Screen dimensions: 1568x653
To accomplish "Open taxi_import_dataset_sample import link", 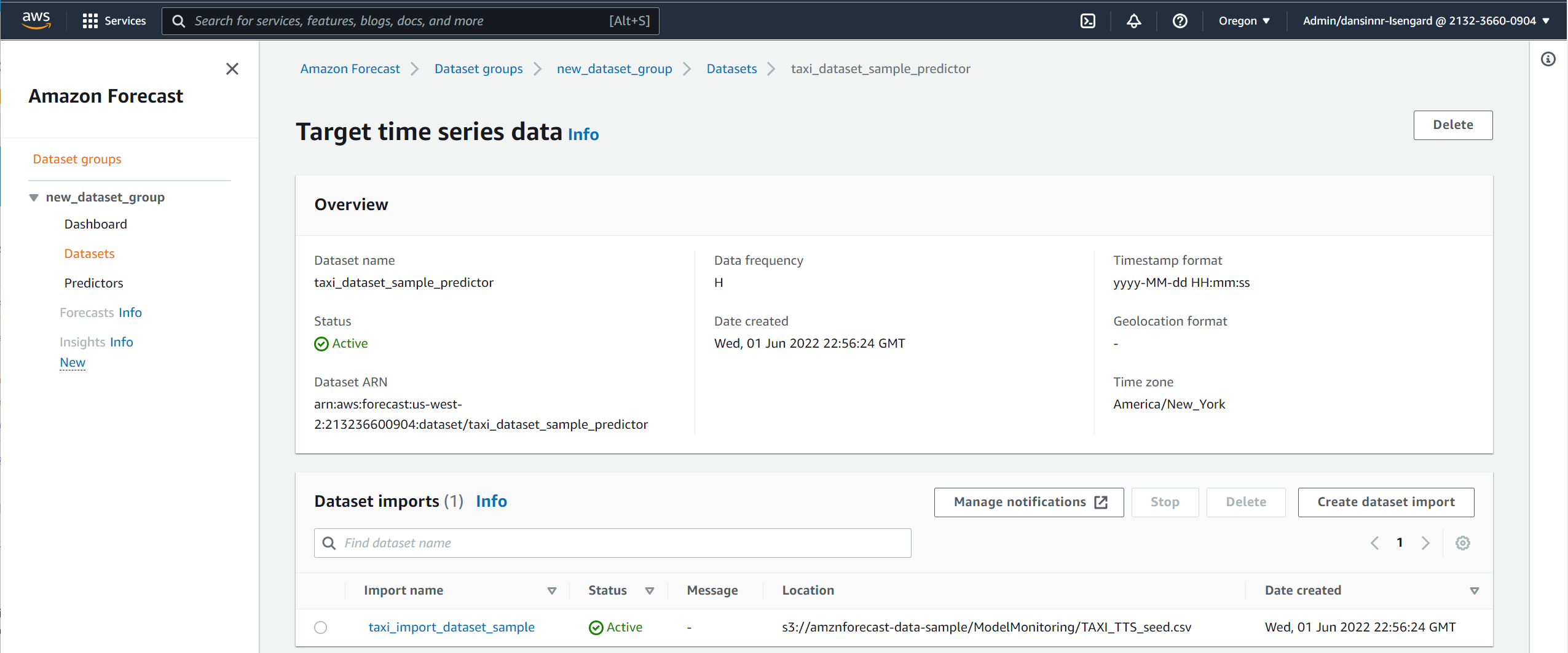I will click(451, 627).
